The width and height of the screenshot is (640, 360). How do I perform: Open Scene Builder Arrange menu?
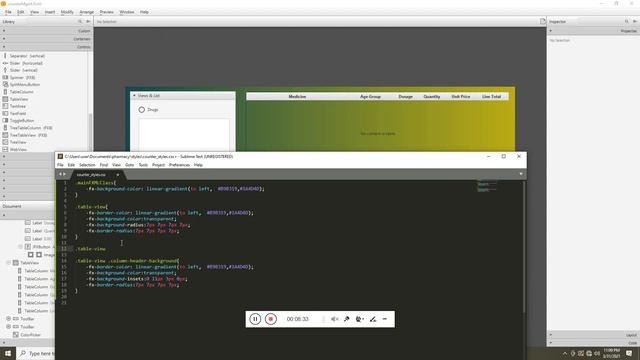(x=87, y=12)
